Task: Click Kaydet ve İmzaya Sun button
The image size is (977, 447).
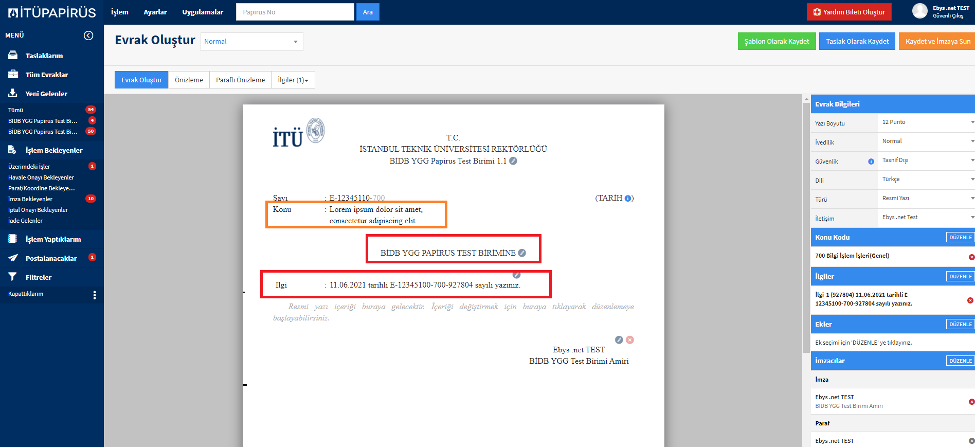Action: (938, 41)
